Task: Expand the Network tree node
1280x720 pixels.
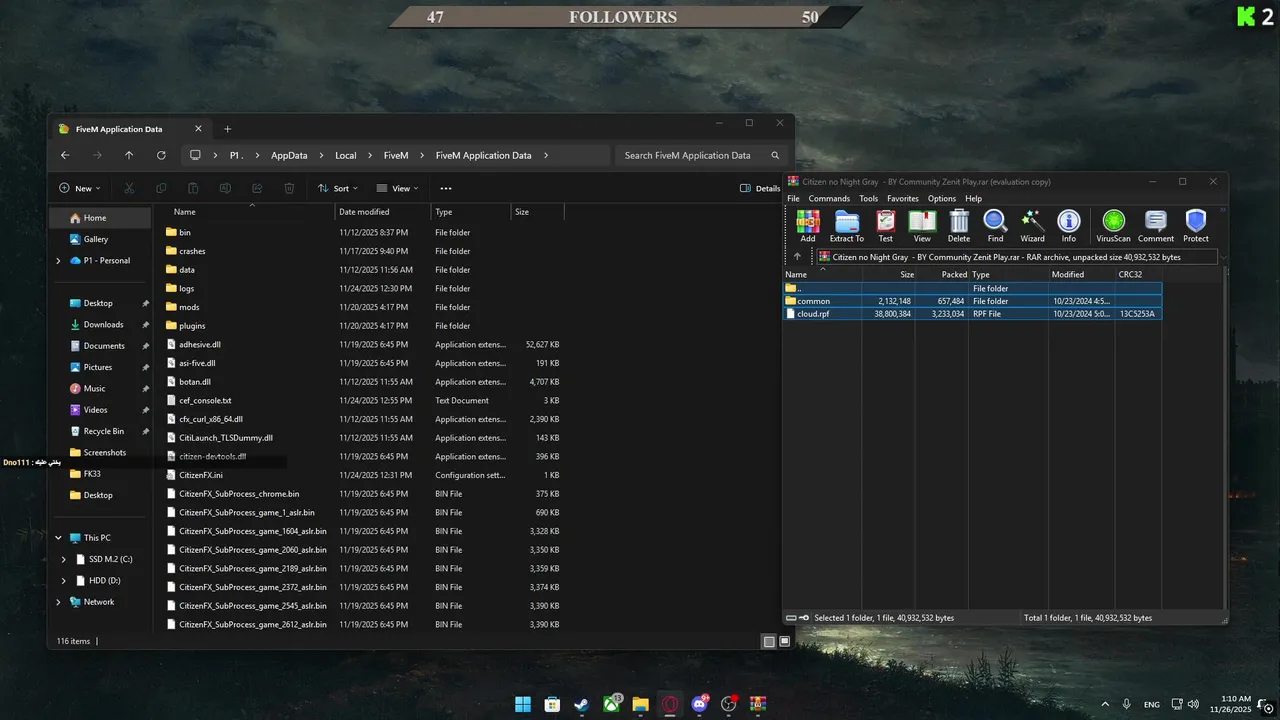Action: (x=58, y=602)
